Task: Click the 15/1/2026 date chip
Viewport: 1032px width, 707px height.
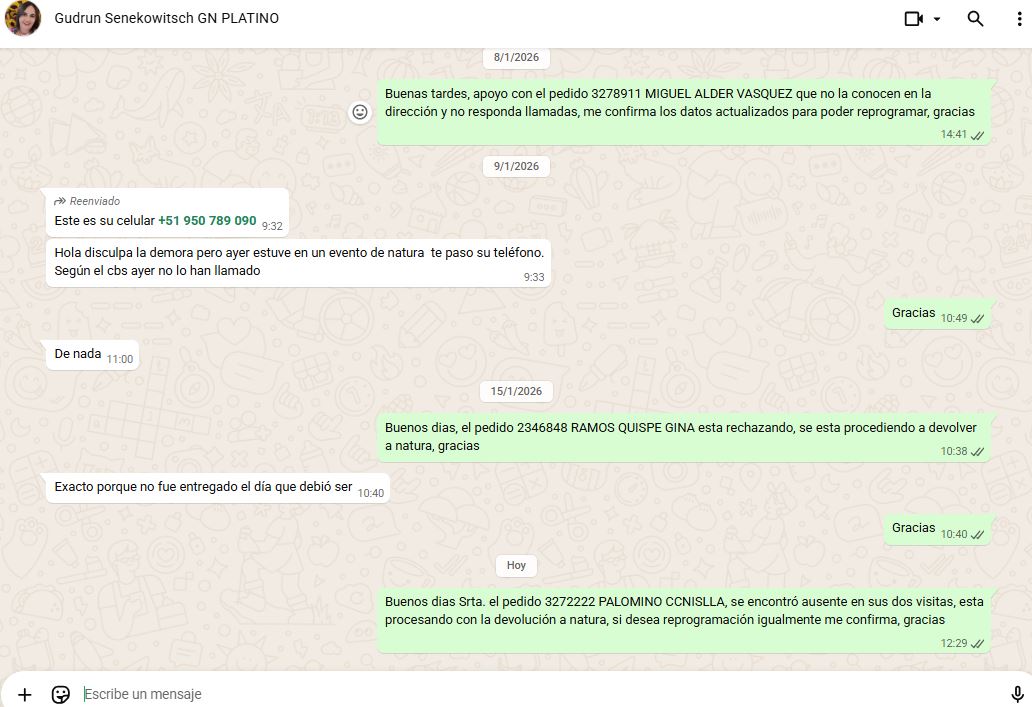Action: point(516,391)
